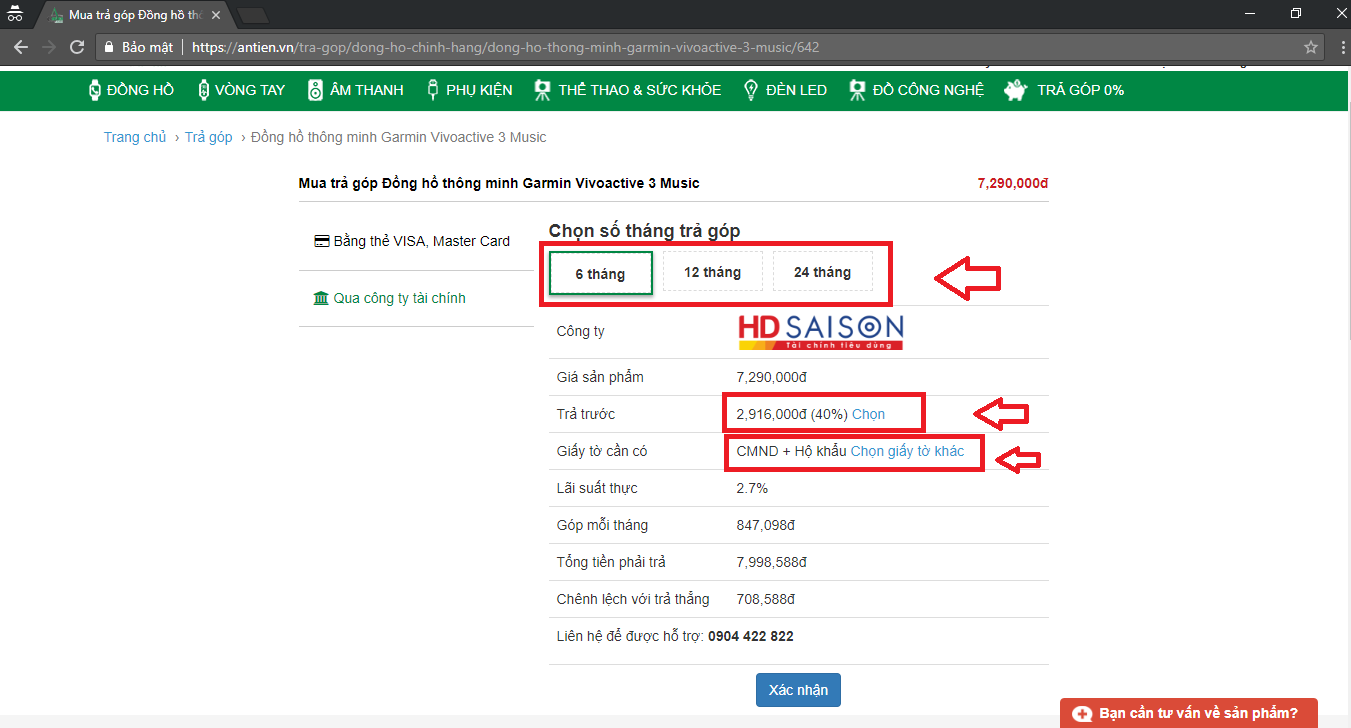Viewport: 1351px width, 728px height.
Task: Click the browser back arrow
Action: [x=21, y=47]
